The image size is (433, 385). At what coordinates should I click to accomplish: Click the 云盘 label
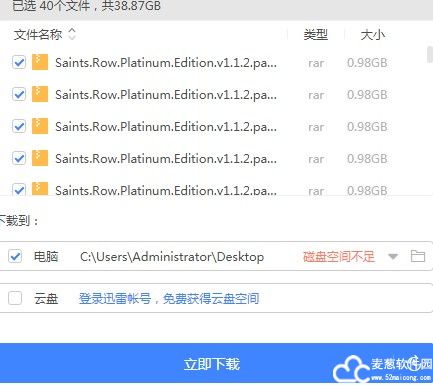pyautogui.click(x=46, y=298)
